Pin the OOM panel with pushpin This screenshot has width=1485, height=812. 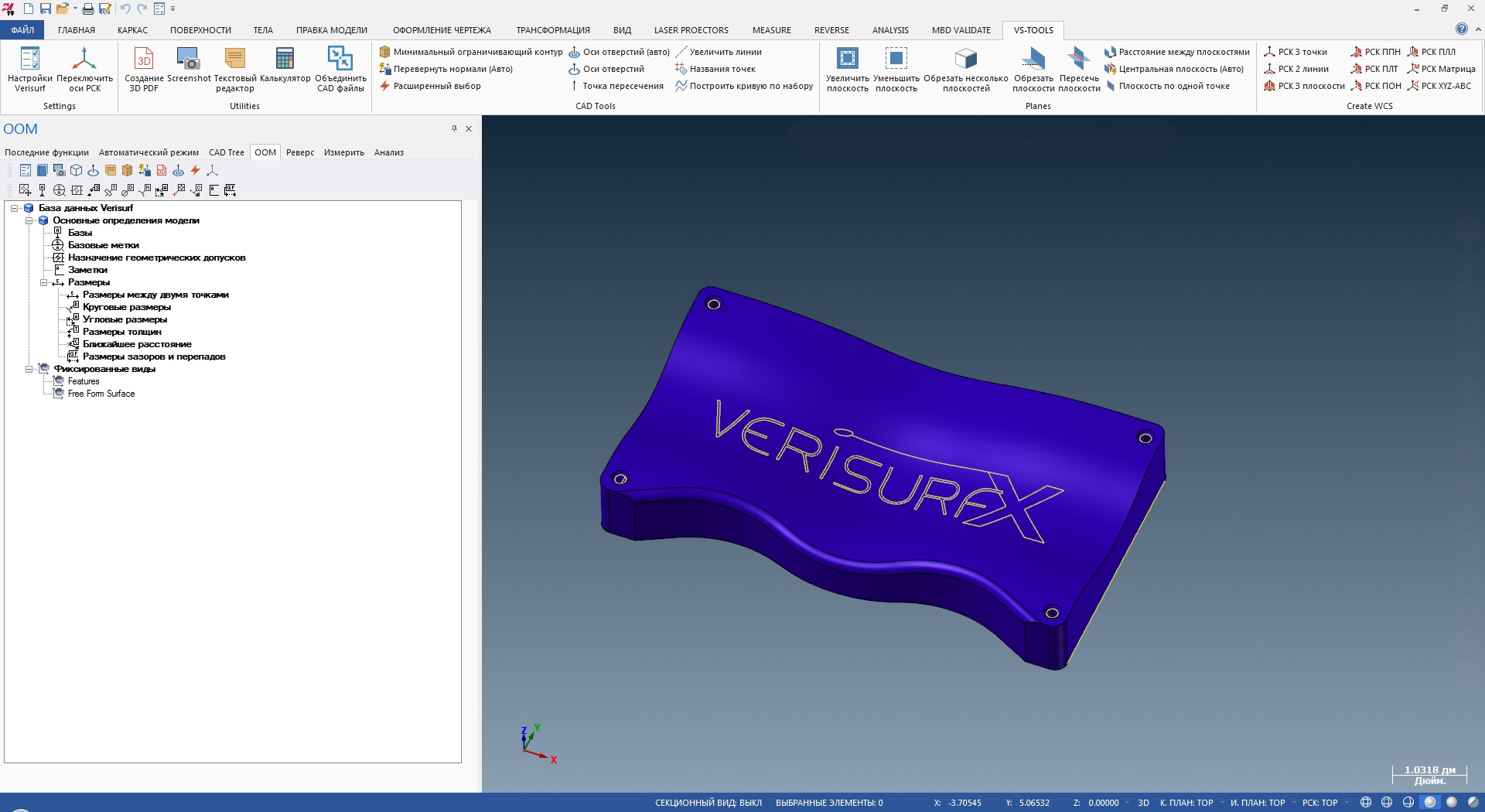coord(454,128)
